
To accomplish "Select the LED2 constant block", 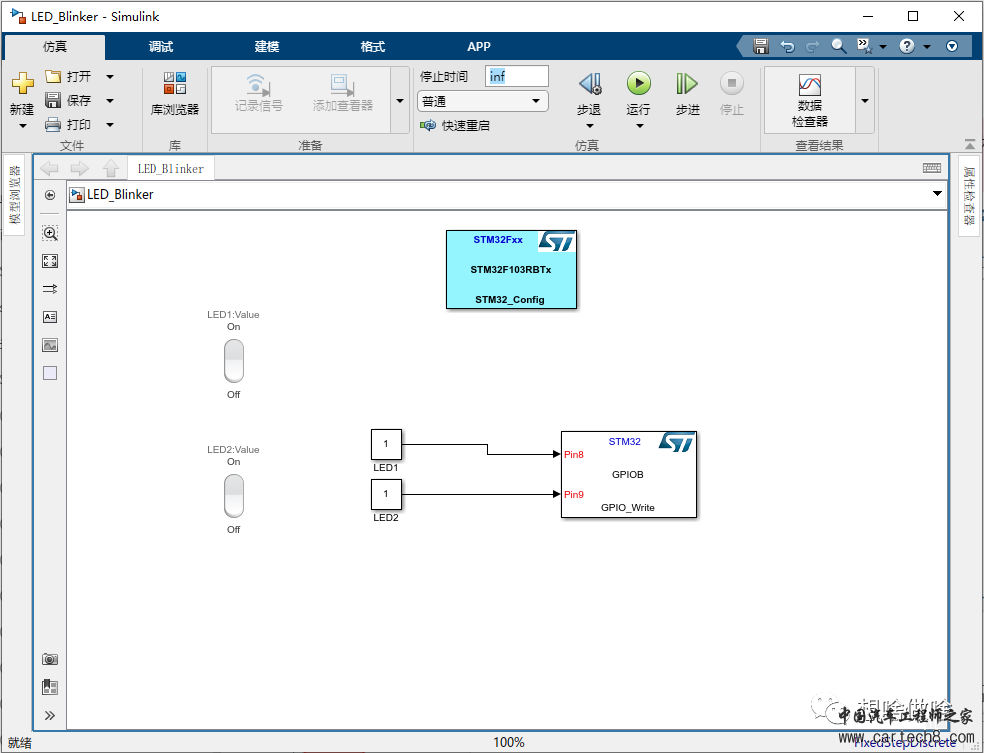I will (386, 494).
